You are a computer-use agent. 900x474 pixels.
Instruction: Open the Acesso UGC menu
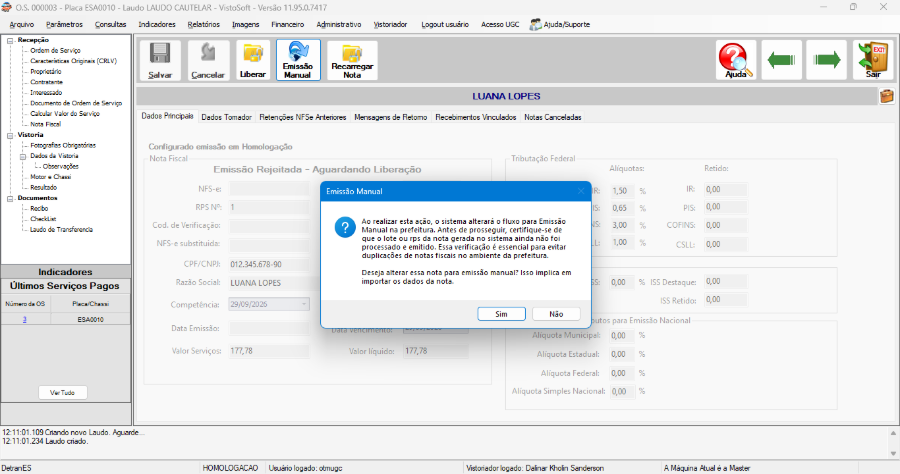pos(500,25)
